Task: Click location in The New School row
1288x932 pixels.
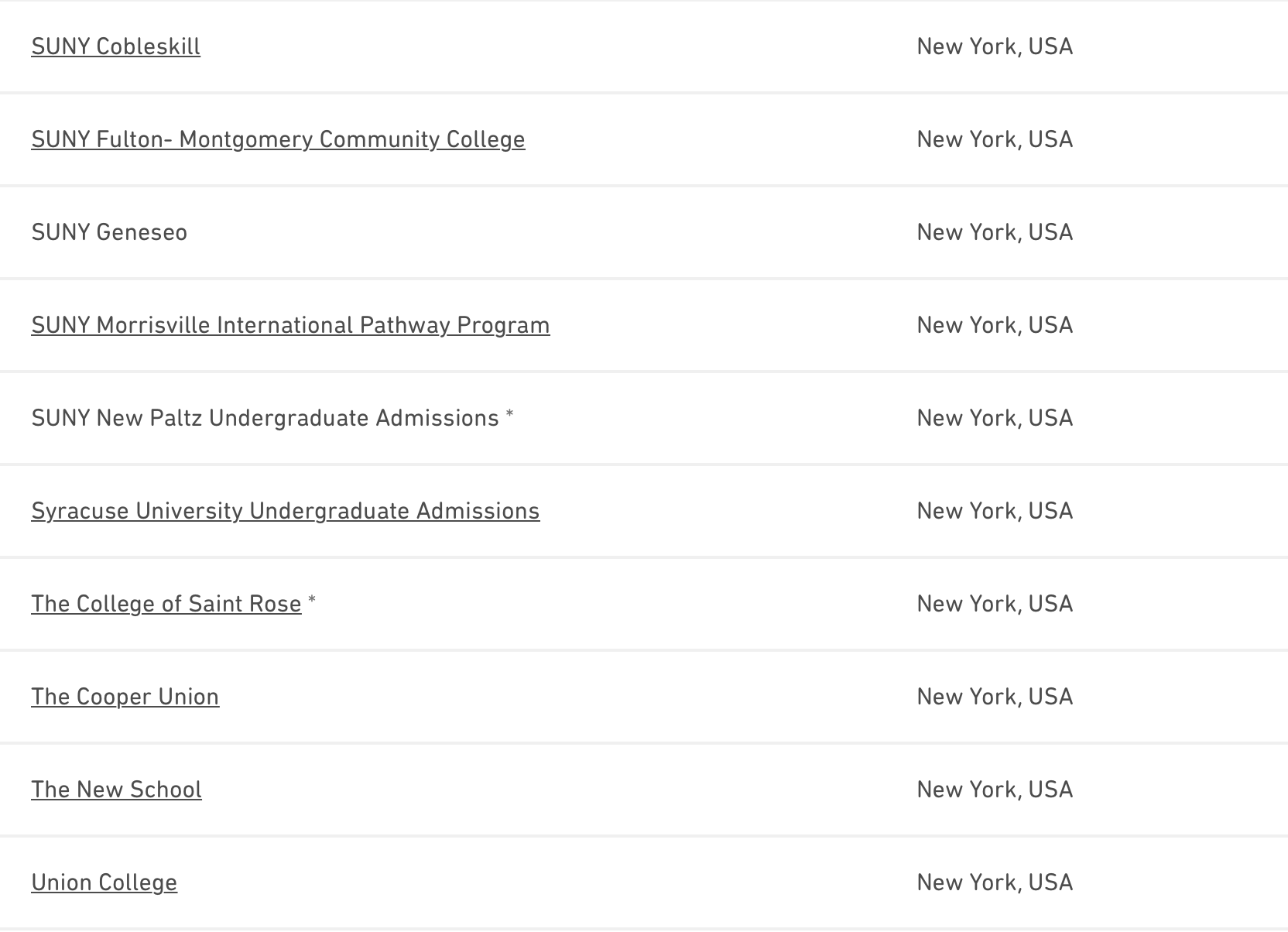Action: [995, 790]
